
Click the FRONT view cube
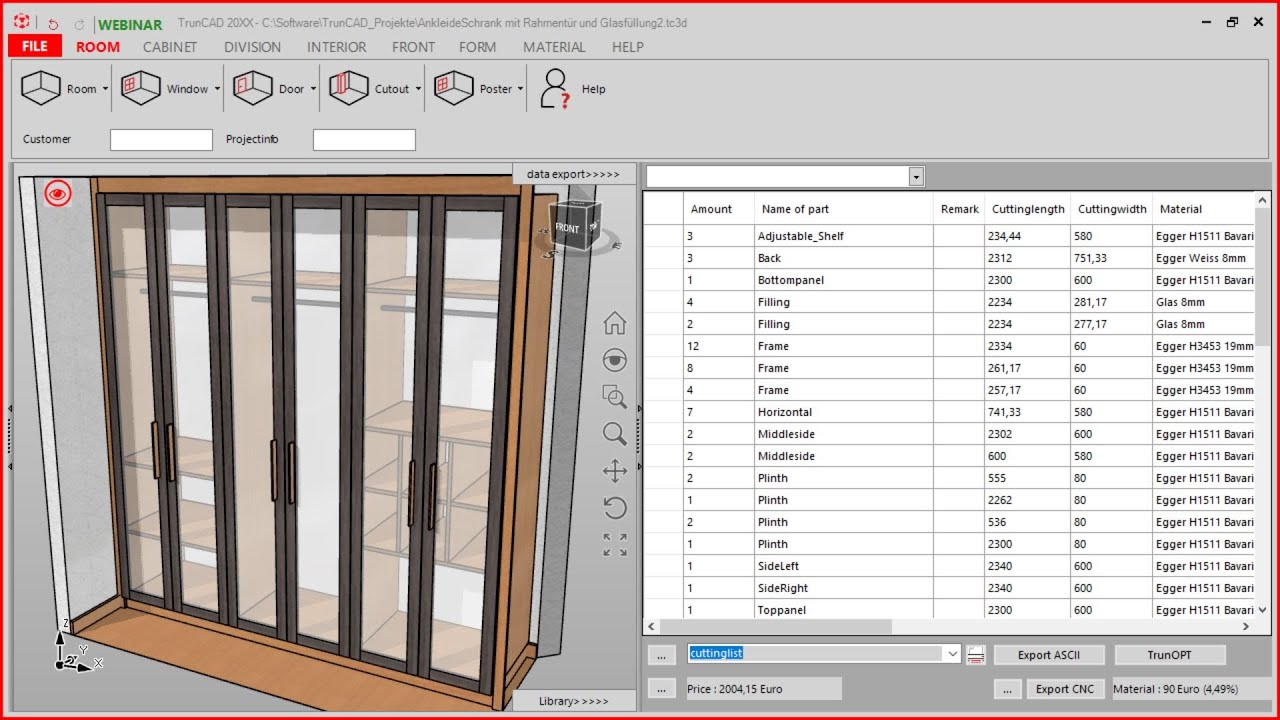575,226
